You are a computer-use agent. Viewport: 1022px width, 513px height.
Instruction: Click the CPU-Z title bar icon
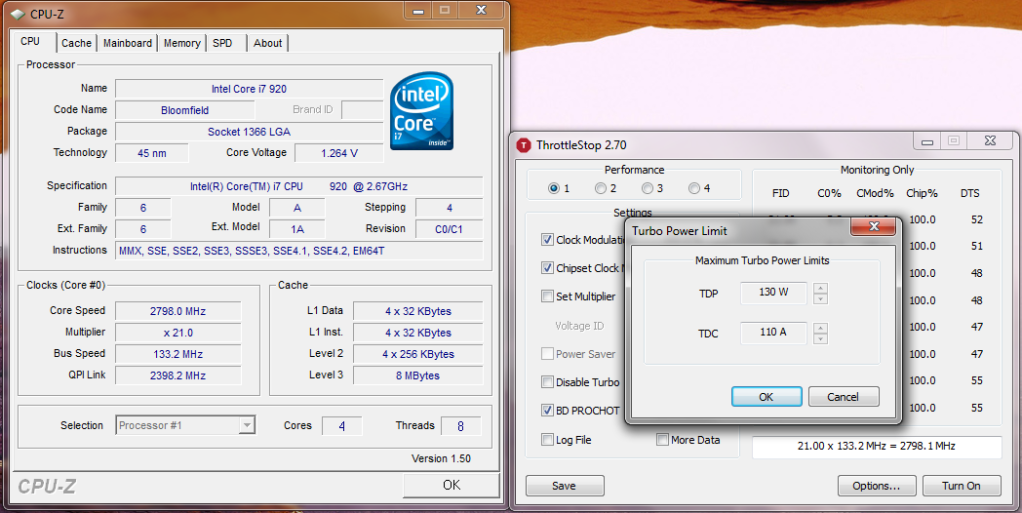pyautogui.click(x=18, y=13)
